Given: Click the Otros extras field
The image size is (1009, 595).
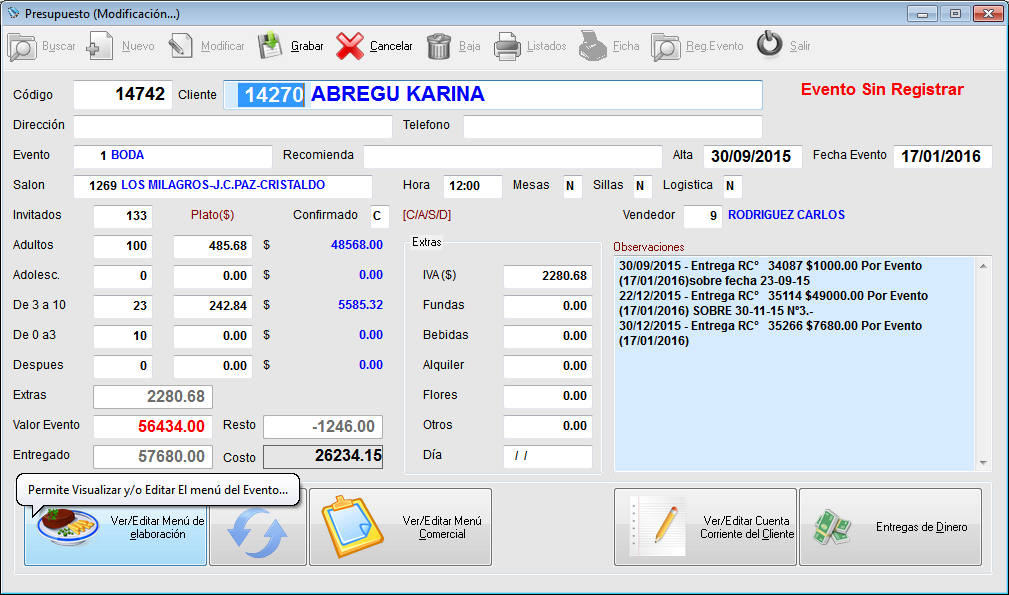Looking at the screenshot, I should (x=548, y=426).
